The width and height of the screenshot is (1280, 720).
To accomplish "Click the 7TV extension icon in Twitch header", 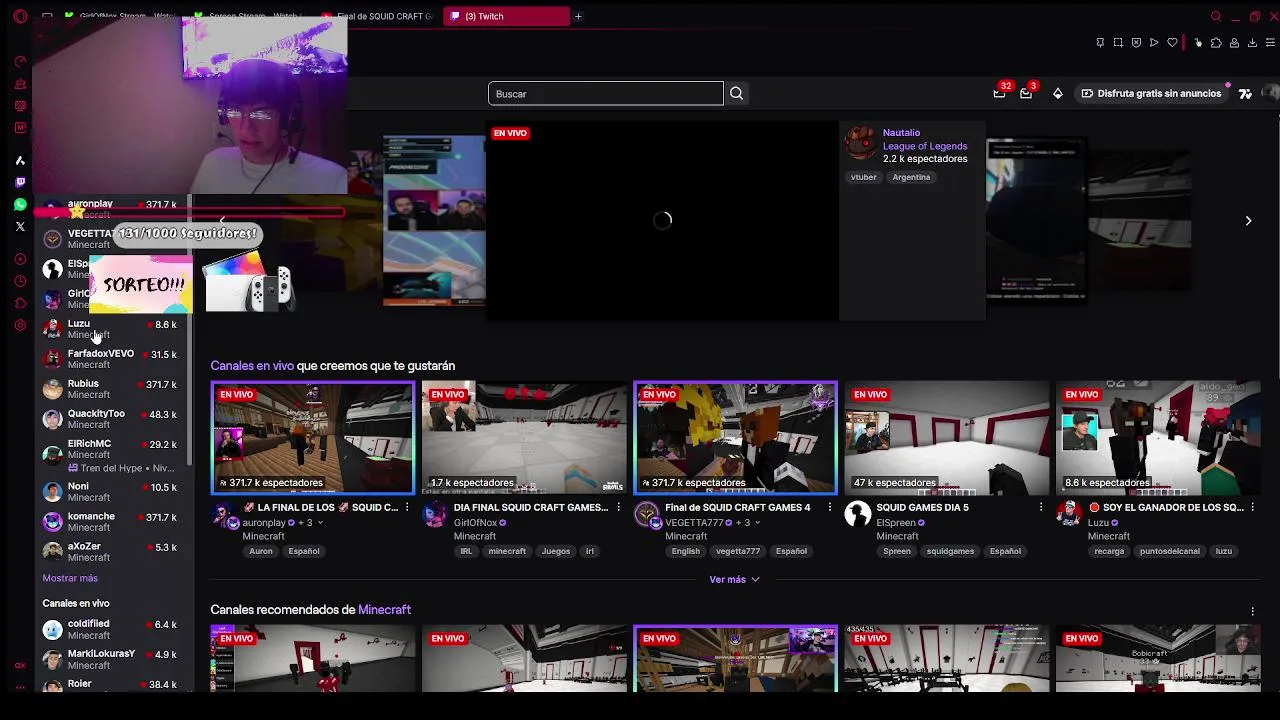I will tap(1245, 94).
